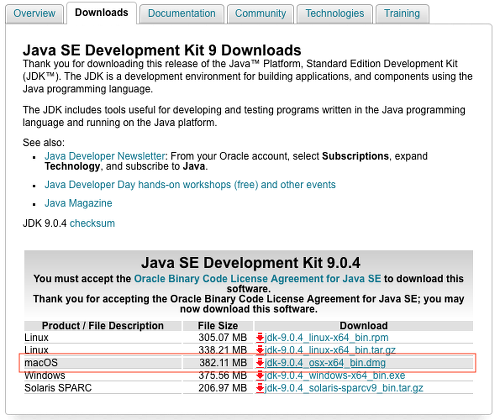The width and height of the screenshot is (500, 420).
Task: Click the red download arrow for linux-x64 rpm
Action: (x=260, y=338)
